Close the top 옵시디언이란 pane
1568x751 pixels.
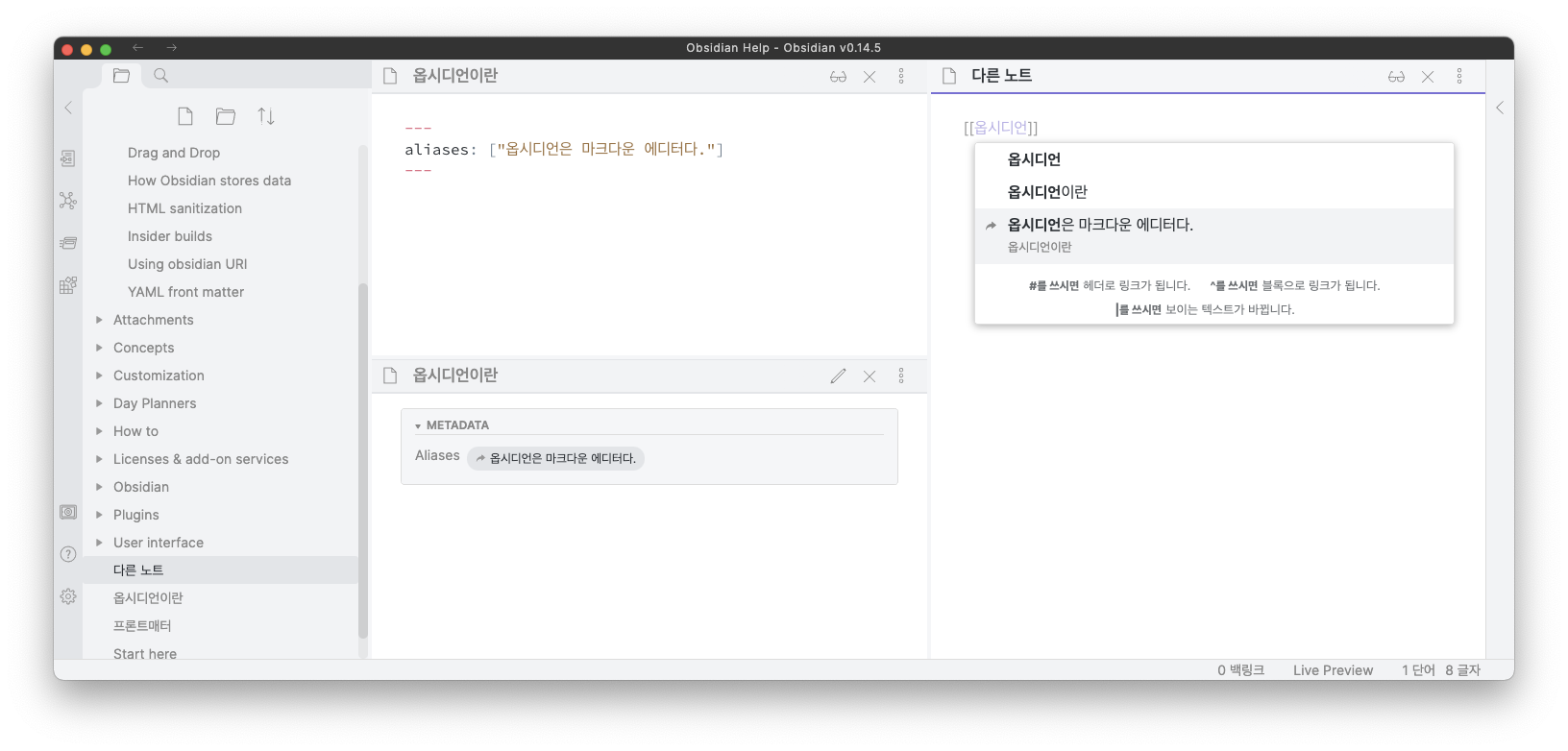click(x=870, y=77)
